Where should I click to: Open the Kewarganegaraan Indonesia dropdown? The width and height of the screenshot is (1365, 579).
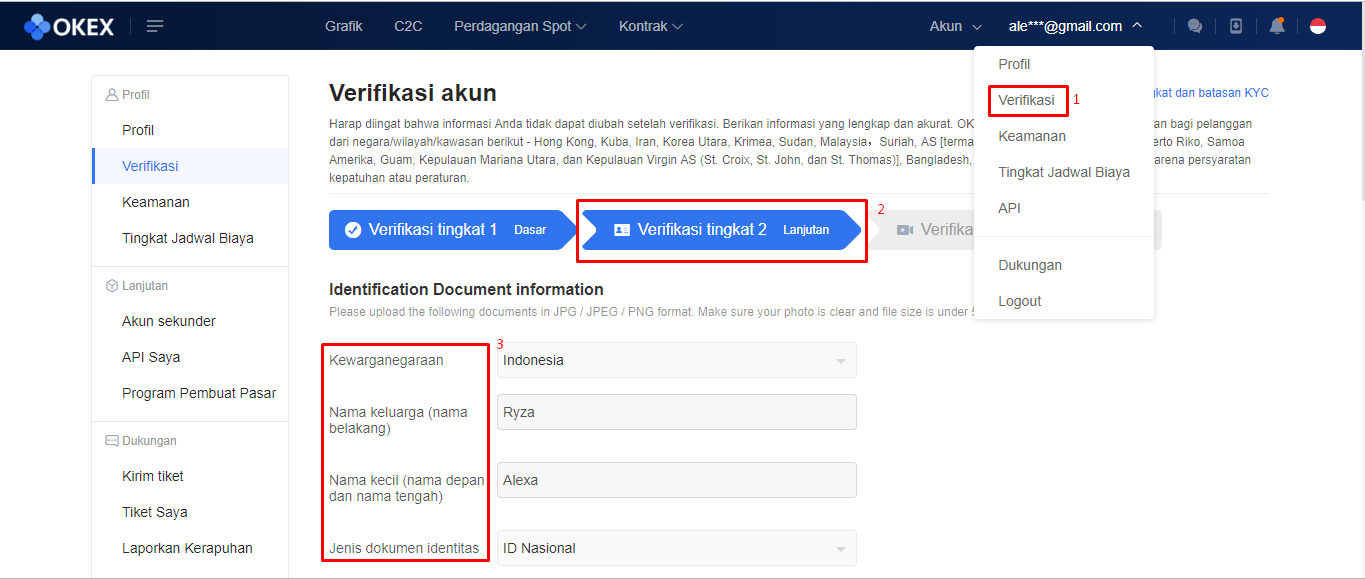[x=677, y=360]
